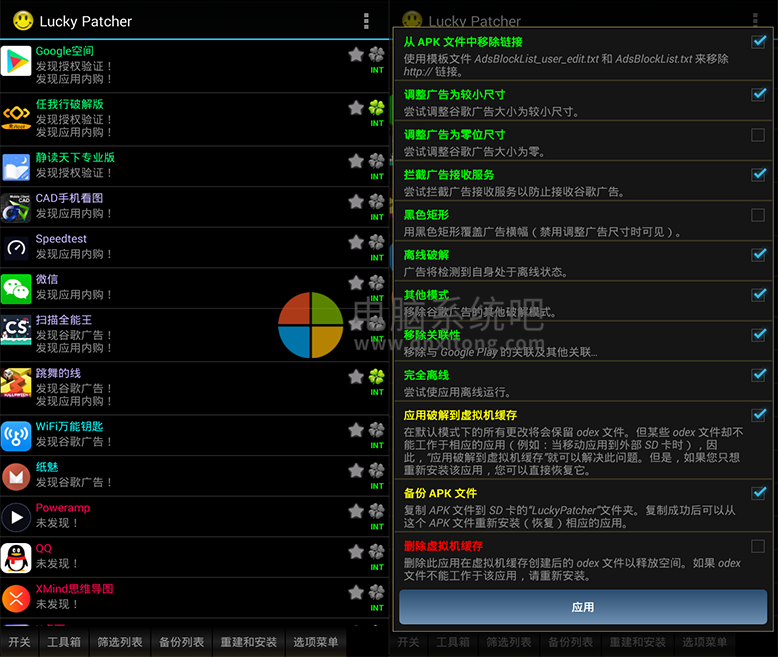Open the 备份列表 tab
This screenshot has height=657, width=778.
click(181, 642)
